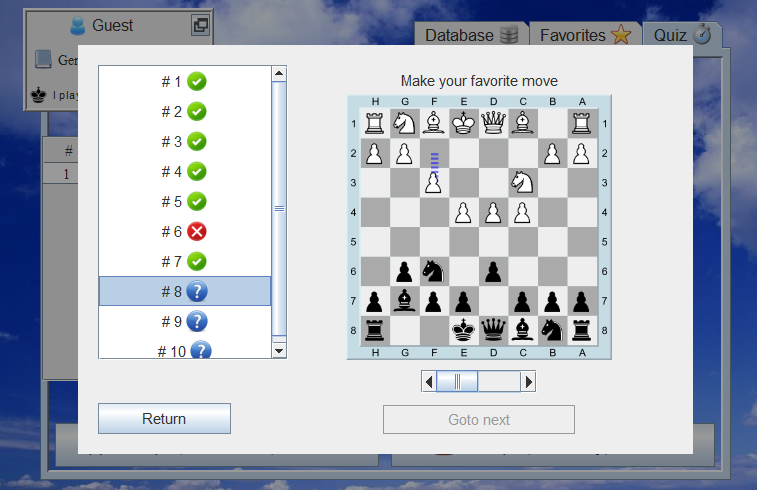Image resolution: width=757 pixels, height=490 pixels.
Task: Select quiz item # 5 in list
Action: click(184, 201)
